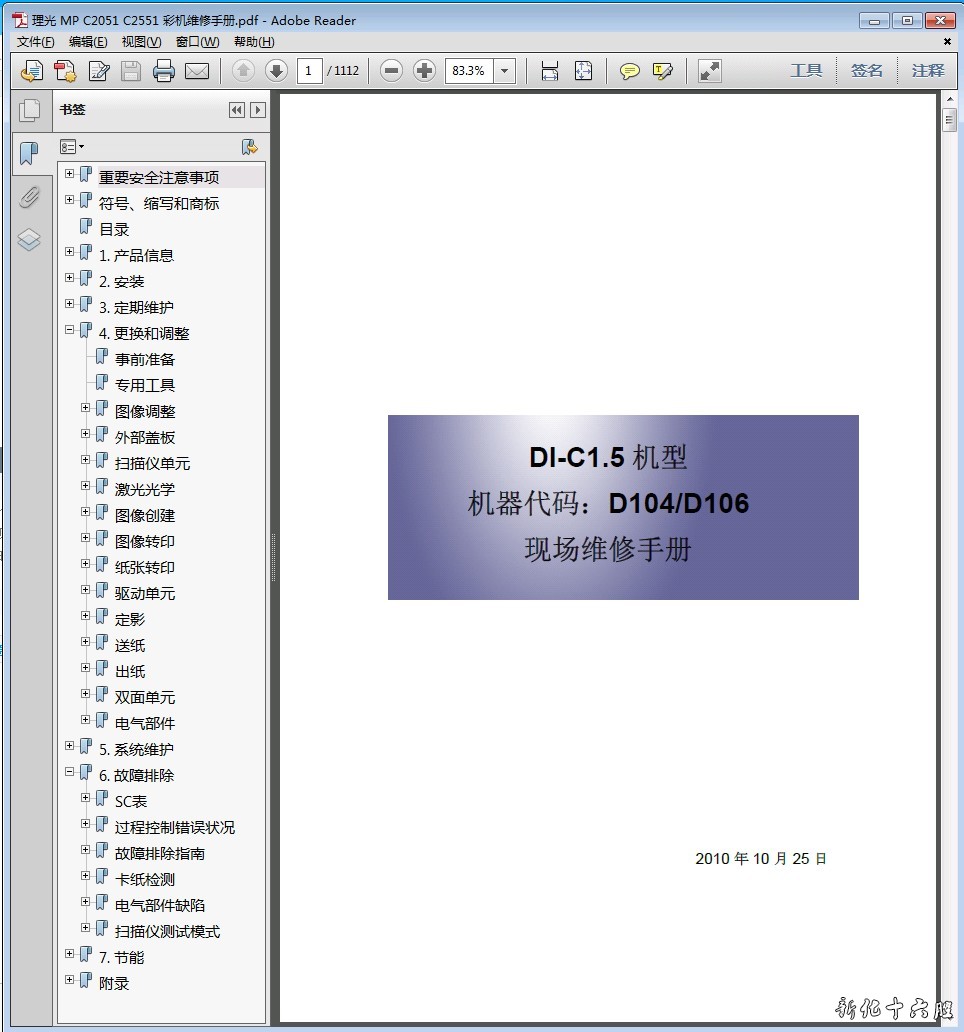Open the 视图(V) menu

tap(141, 42)
